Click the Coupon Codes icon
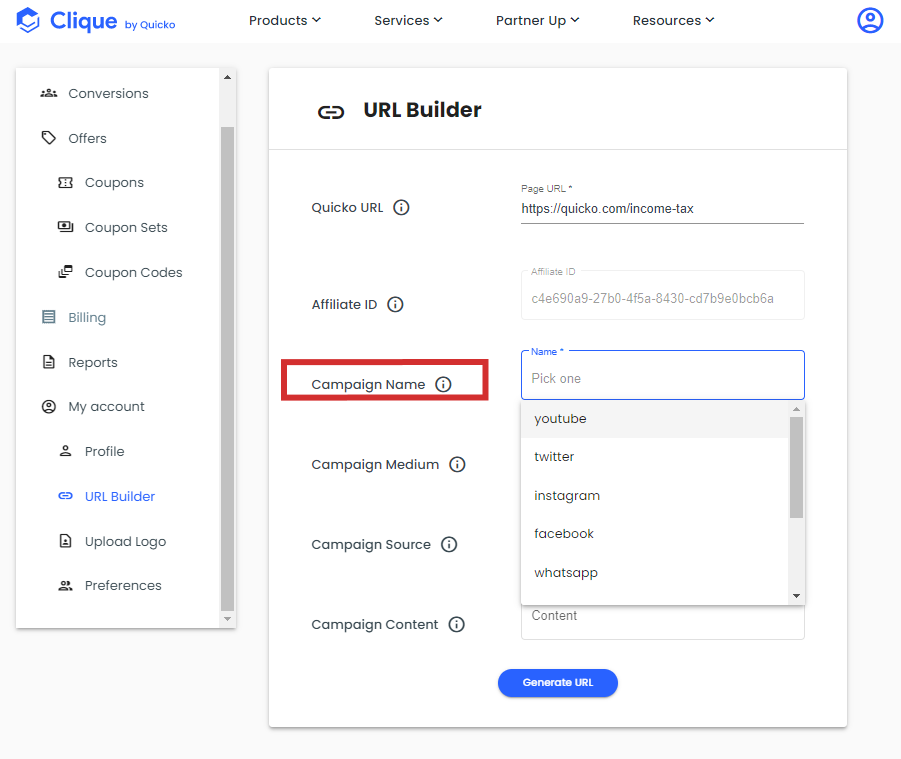Viewport: 901px width, 759px height. point(66,272)
